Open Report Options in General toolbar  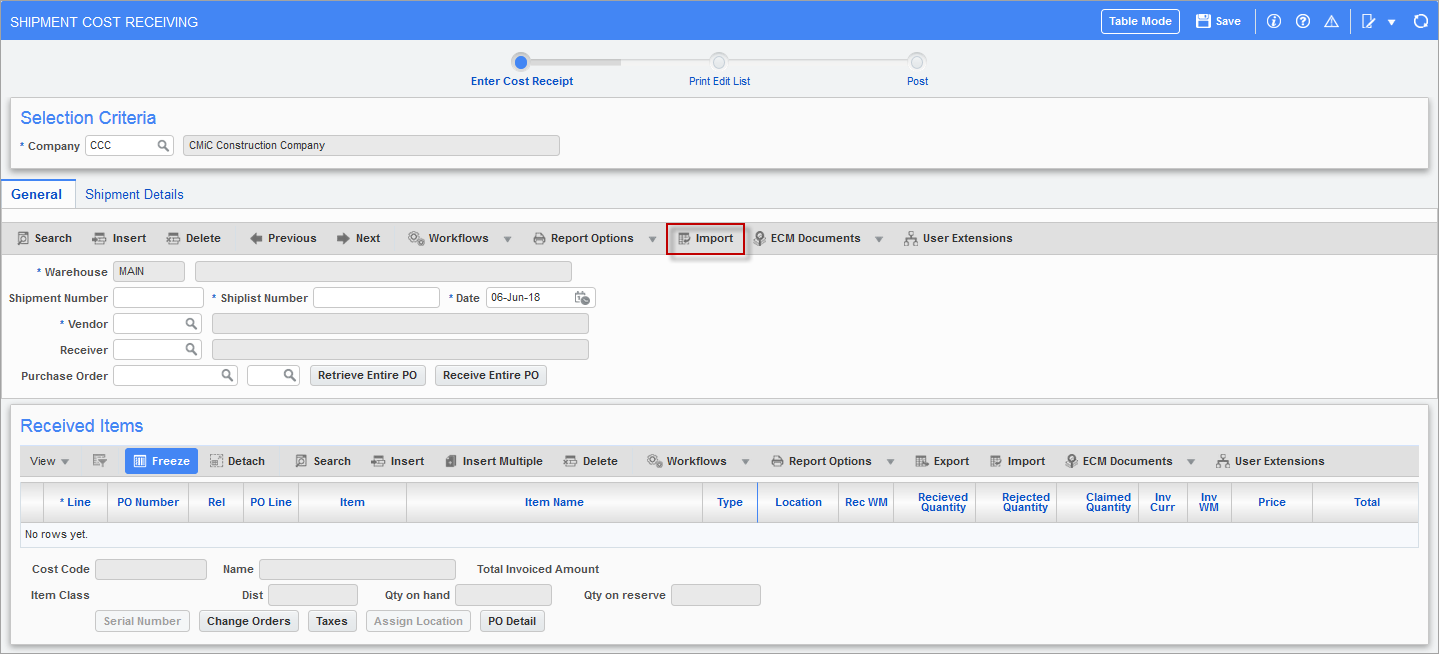tap(583, 238)
